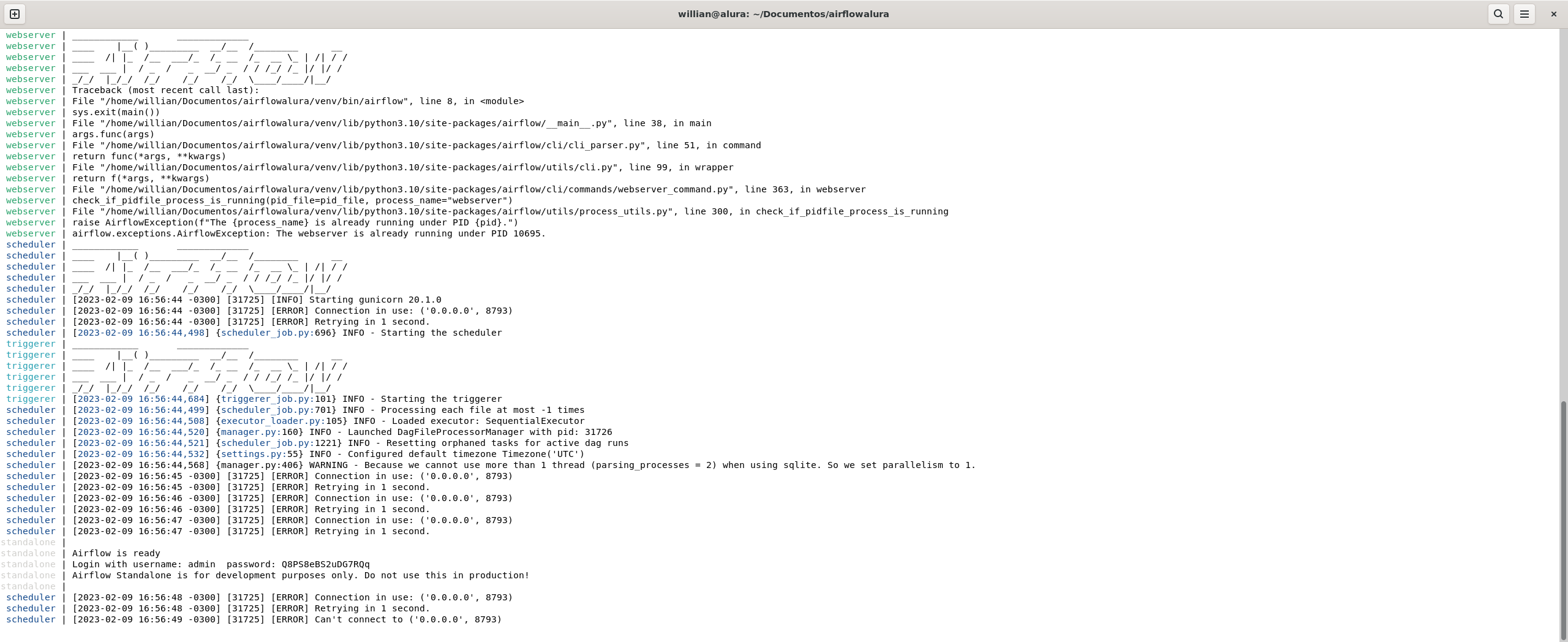Click triggerer_job.py:101 link text
Screen dimensions: 1568x642
click(x=276, y=399)
